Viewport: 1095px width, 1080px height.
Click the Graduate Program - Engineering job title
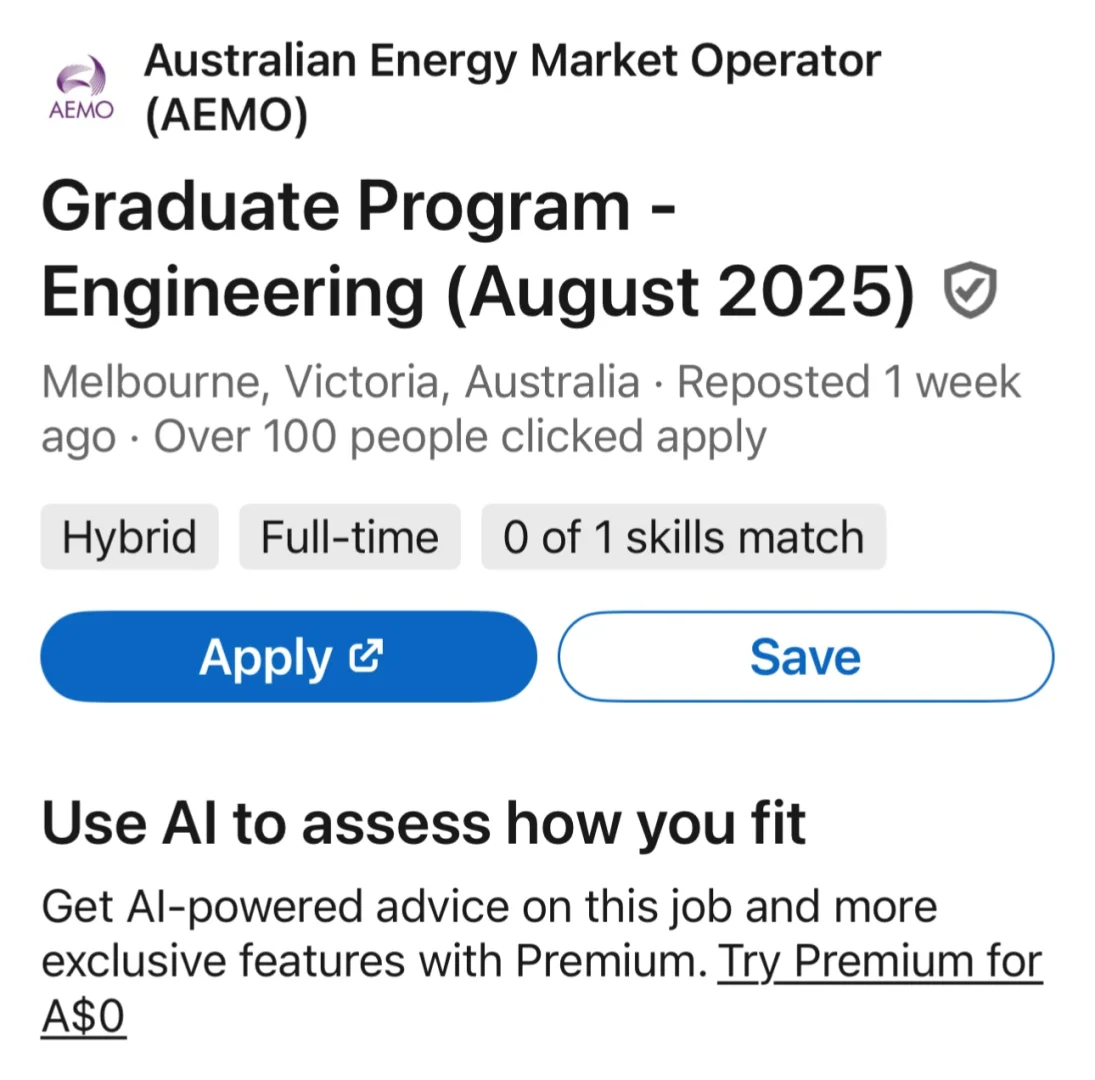point(360,208)
